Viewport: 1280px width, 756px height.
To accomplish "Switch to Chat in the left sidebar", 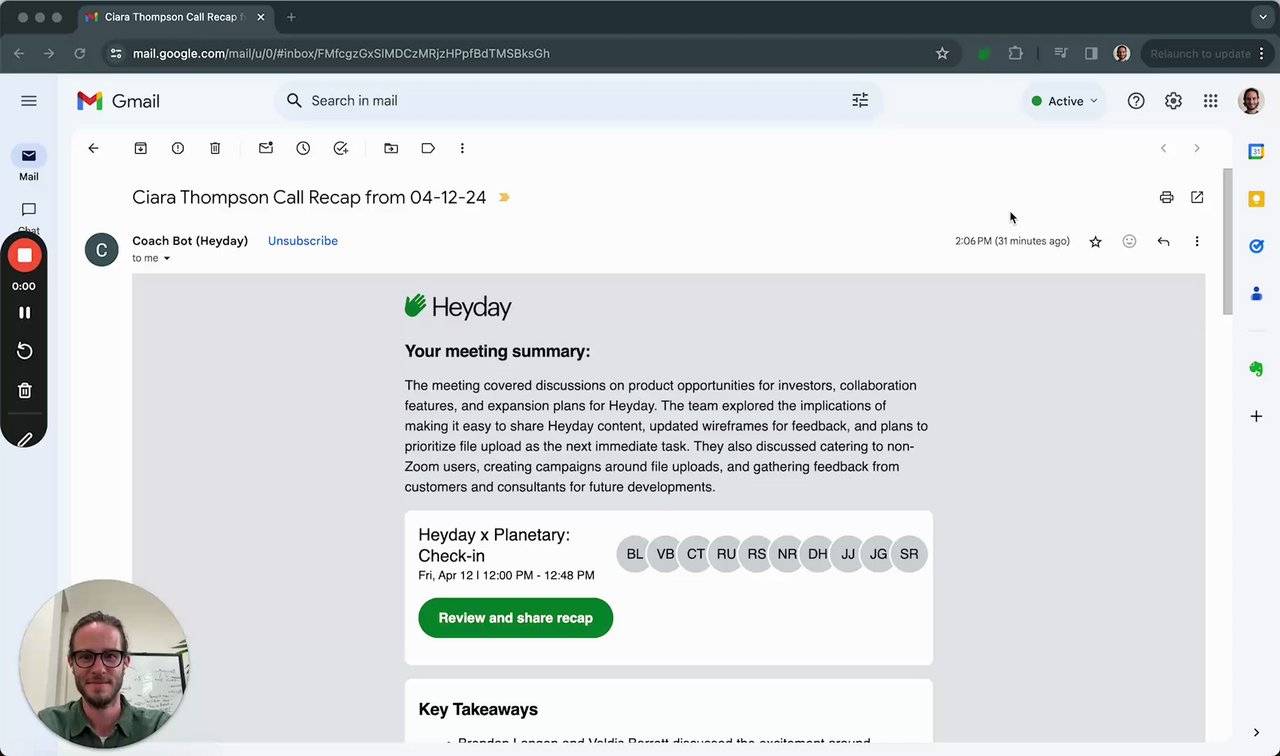I will (29, 212).
